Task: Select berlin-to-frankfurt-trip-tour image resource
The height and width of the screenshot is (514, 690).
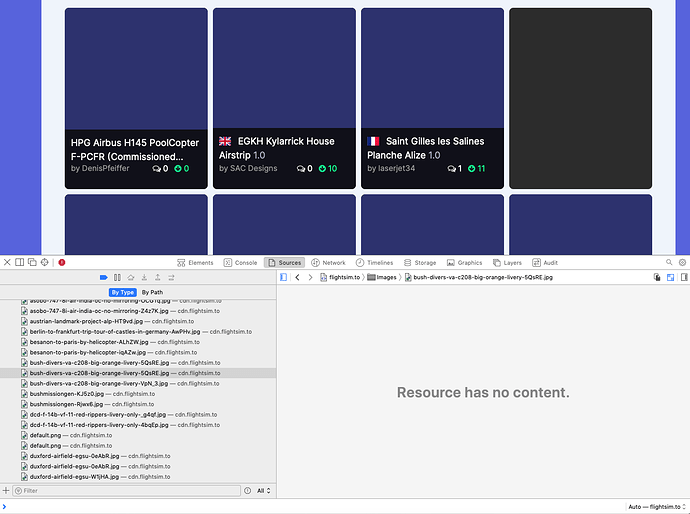Action: [138, 331]
